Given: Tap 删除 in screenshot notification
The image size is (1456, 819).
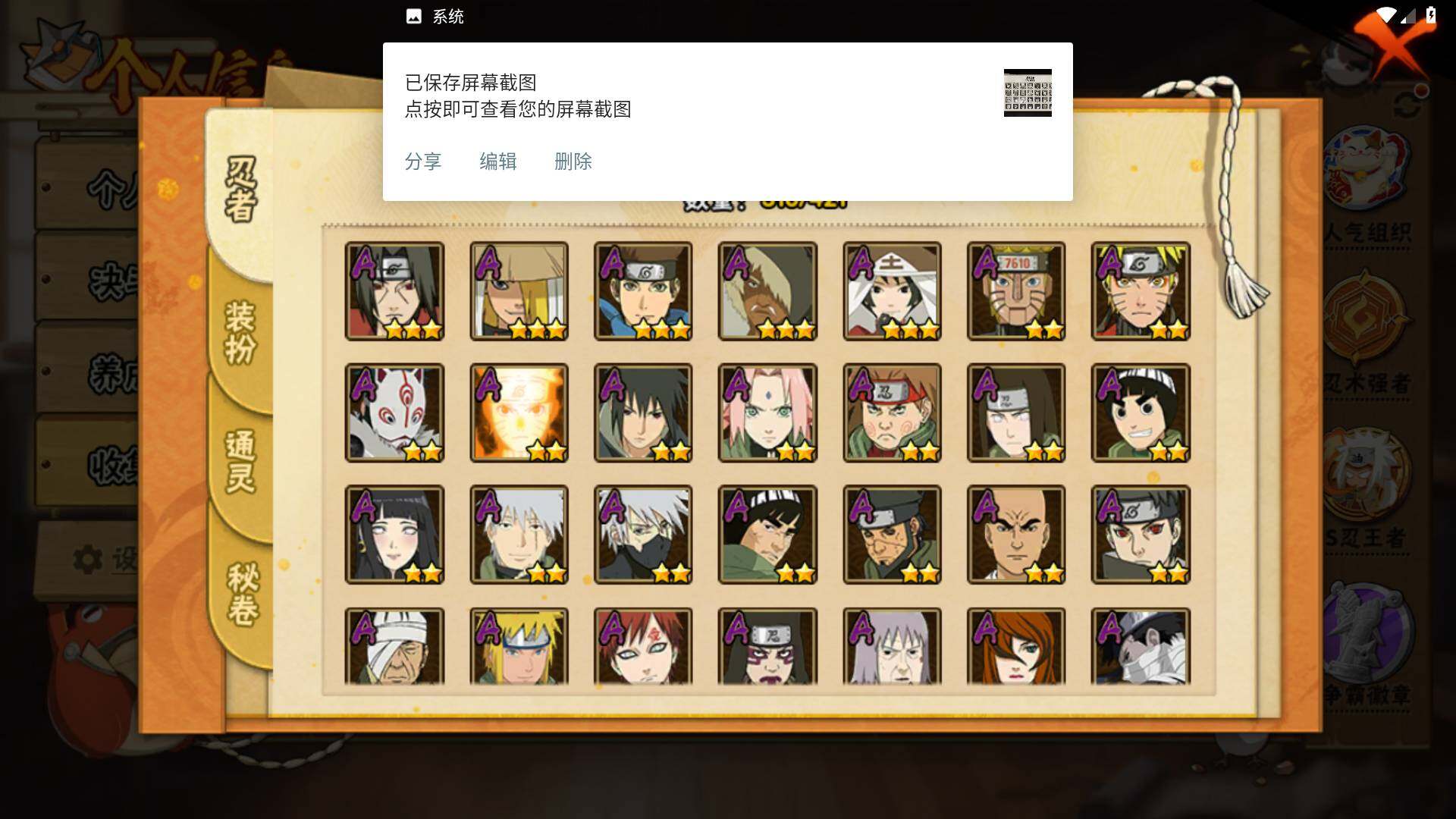Looking at the screenshot, I should [x=573, y=162].
